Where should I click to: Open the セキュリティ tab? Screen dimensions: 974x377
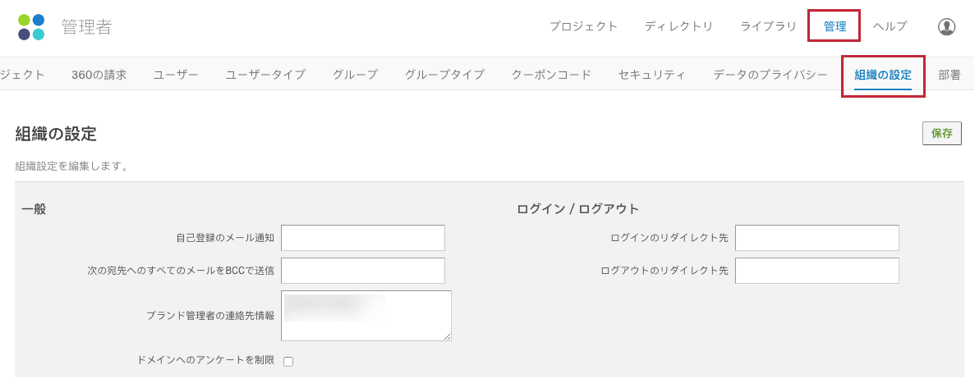pyautogui.click(x=652, y=75)
